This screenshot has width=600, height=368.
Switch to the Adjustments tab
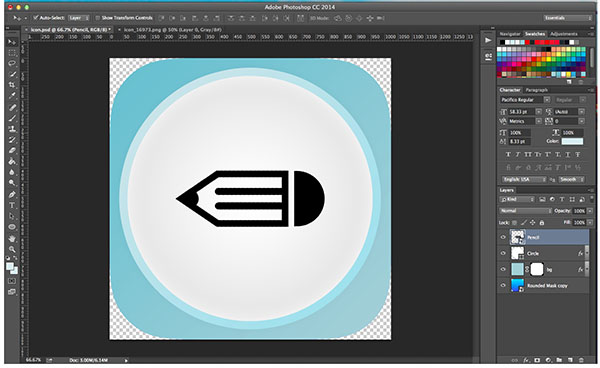(564, 34)
